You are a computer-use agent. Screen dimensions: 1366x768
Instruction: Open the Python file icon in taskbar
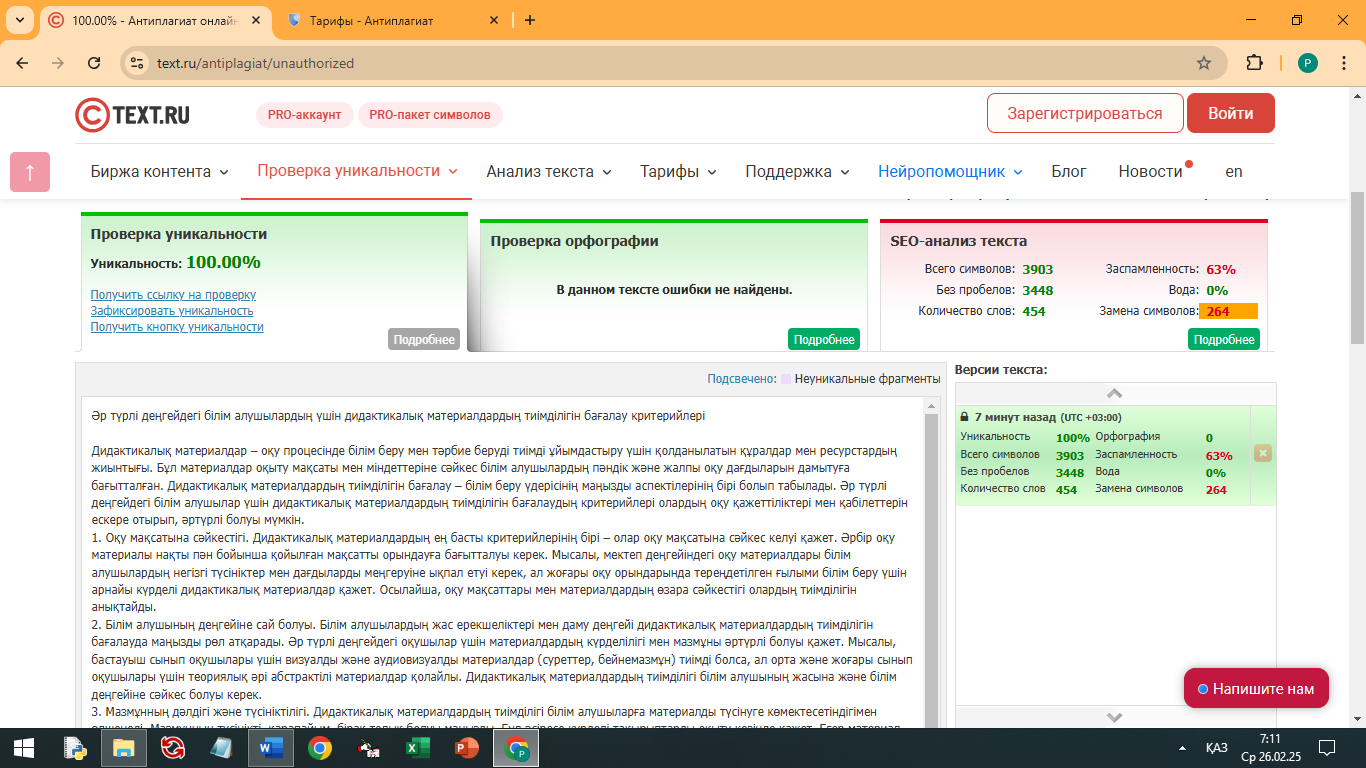(75, 747)
